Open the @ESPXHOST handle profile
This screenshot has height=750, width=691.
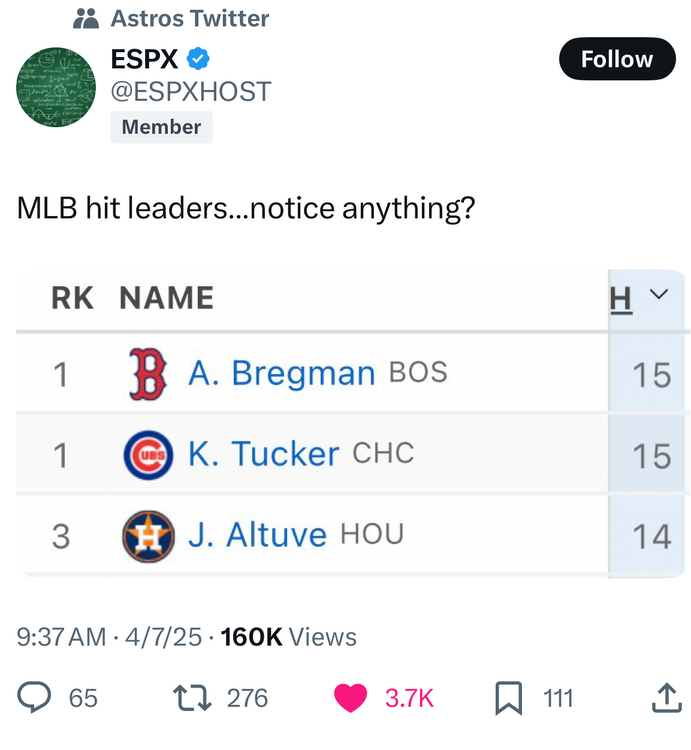191,91
